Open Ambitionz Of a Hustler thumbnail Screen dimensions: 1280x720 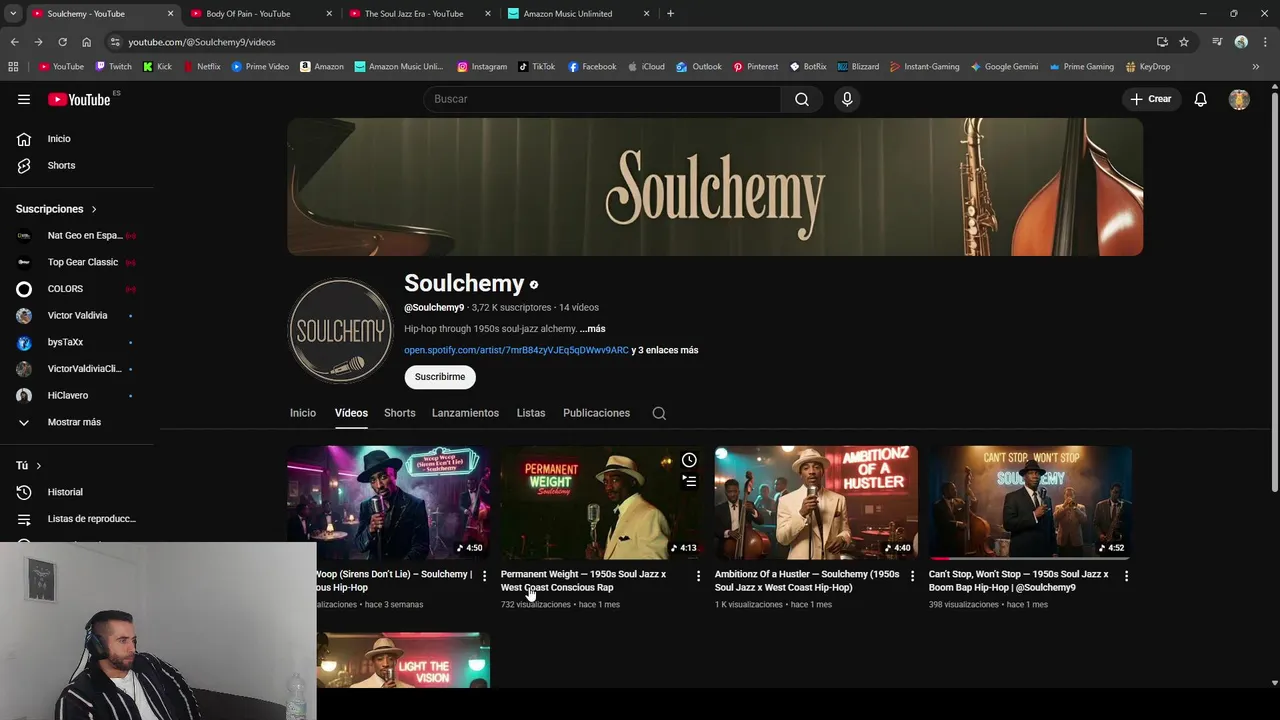click(x=816, y=502)
